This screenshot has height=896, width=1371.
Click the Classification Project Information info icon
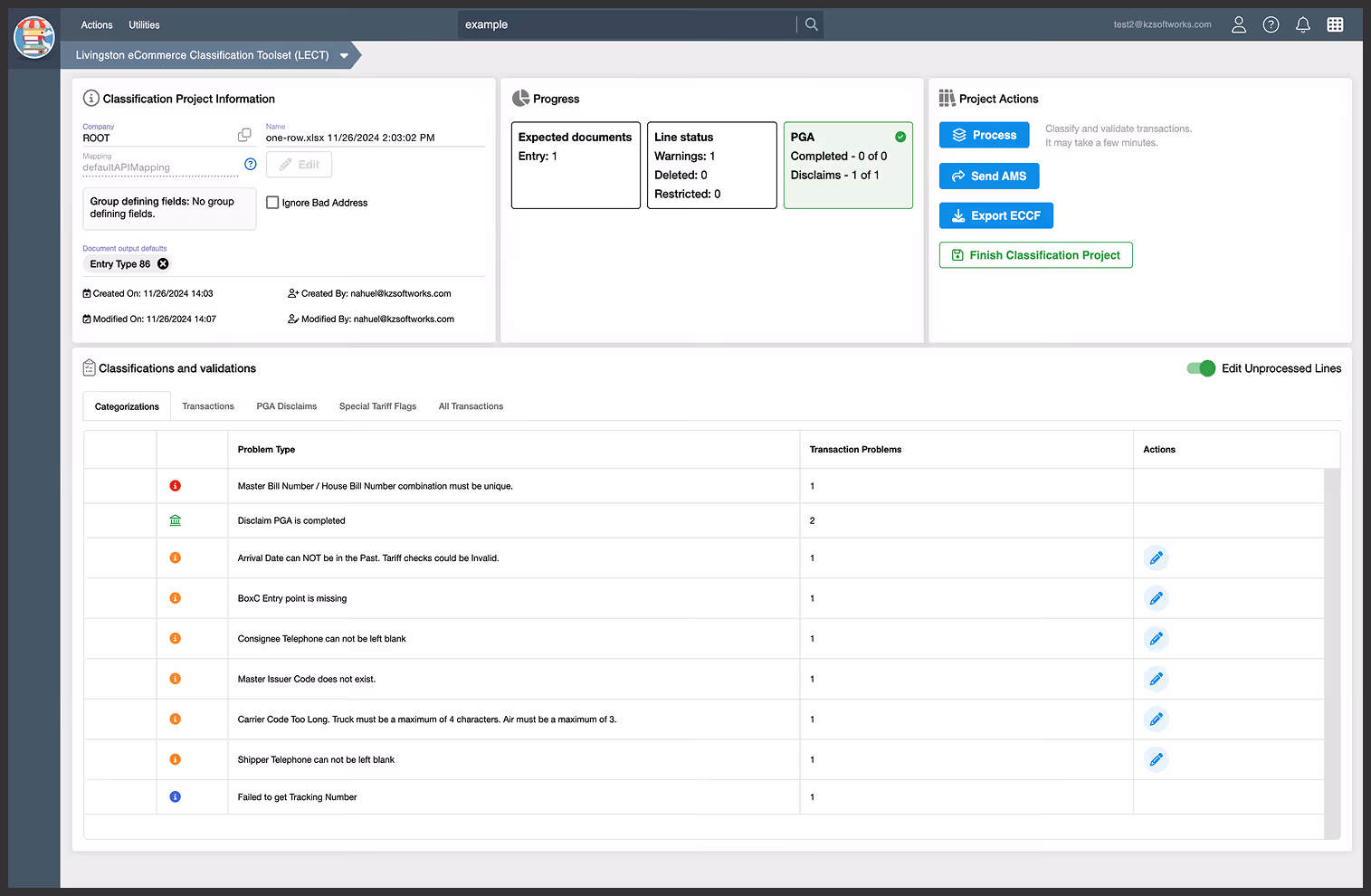pyautogui.click(x=90, y=98)
